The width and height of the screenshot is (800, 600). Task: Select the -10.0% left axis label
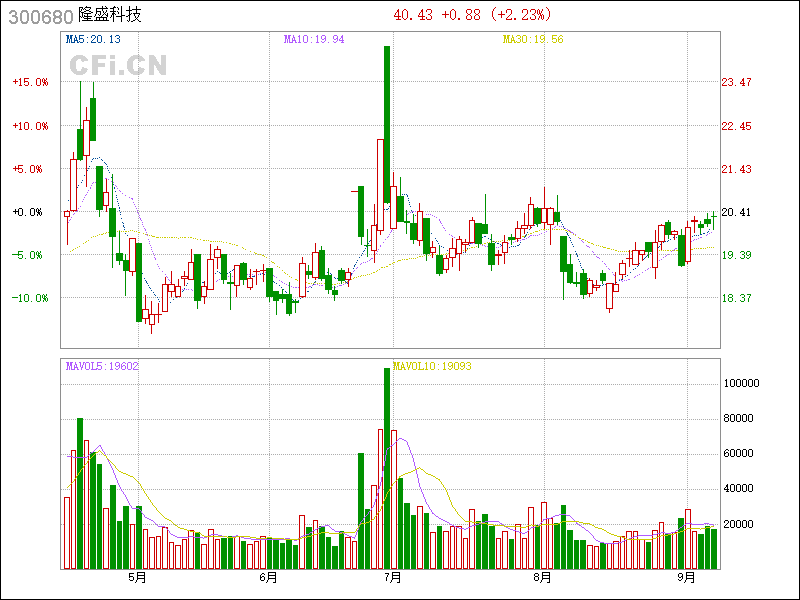(x=30, y=298)
